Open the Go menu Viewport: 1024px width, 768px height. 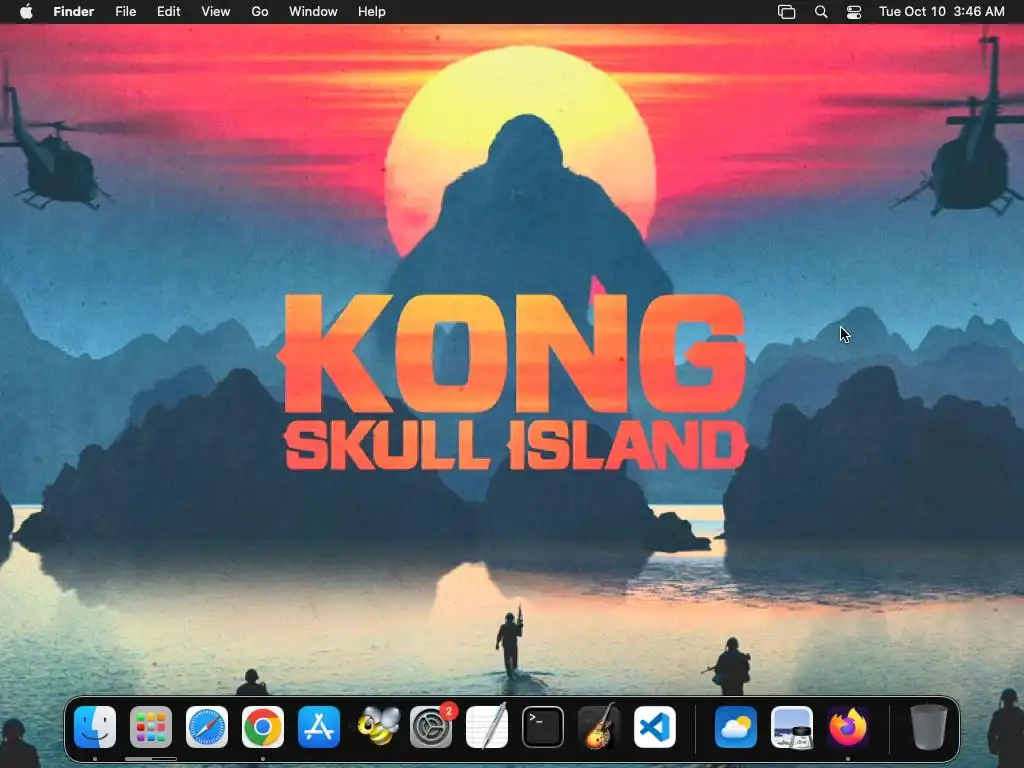[260, 12]
